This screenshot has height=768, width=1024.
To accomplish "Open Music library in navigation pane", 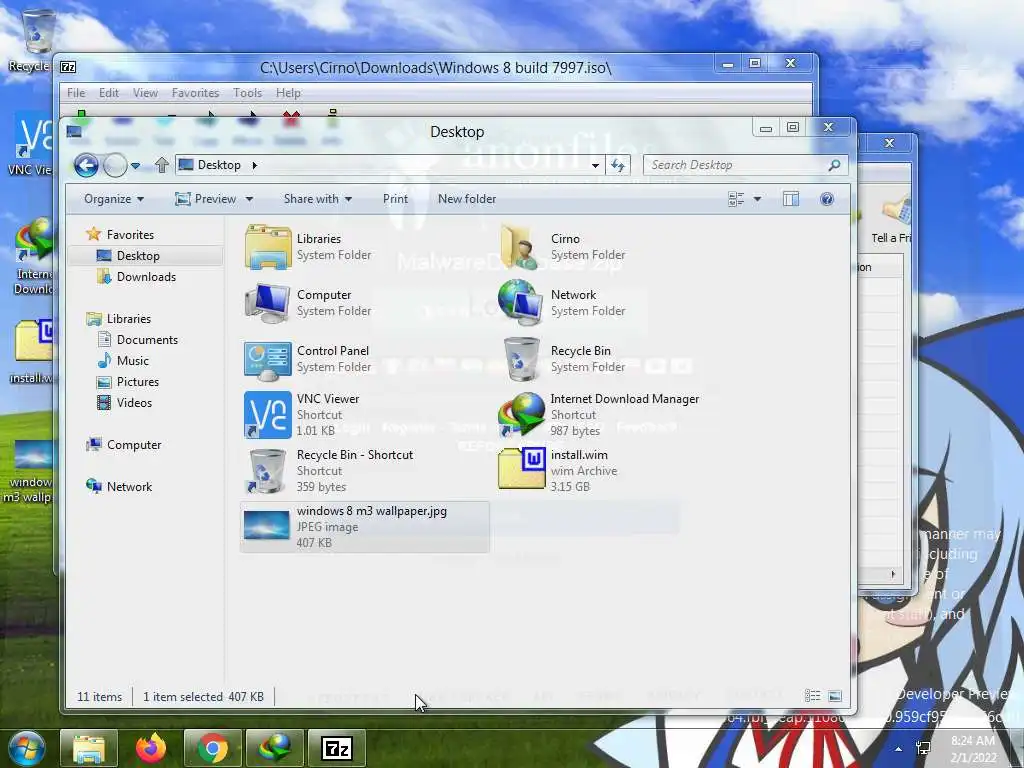I will point(123,360).
